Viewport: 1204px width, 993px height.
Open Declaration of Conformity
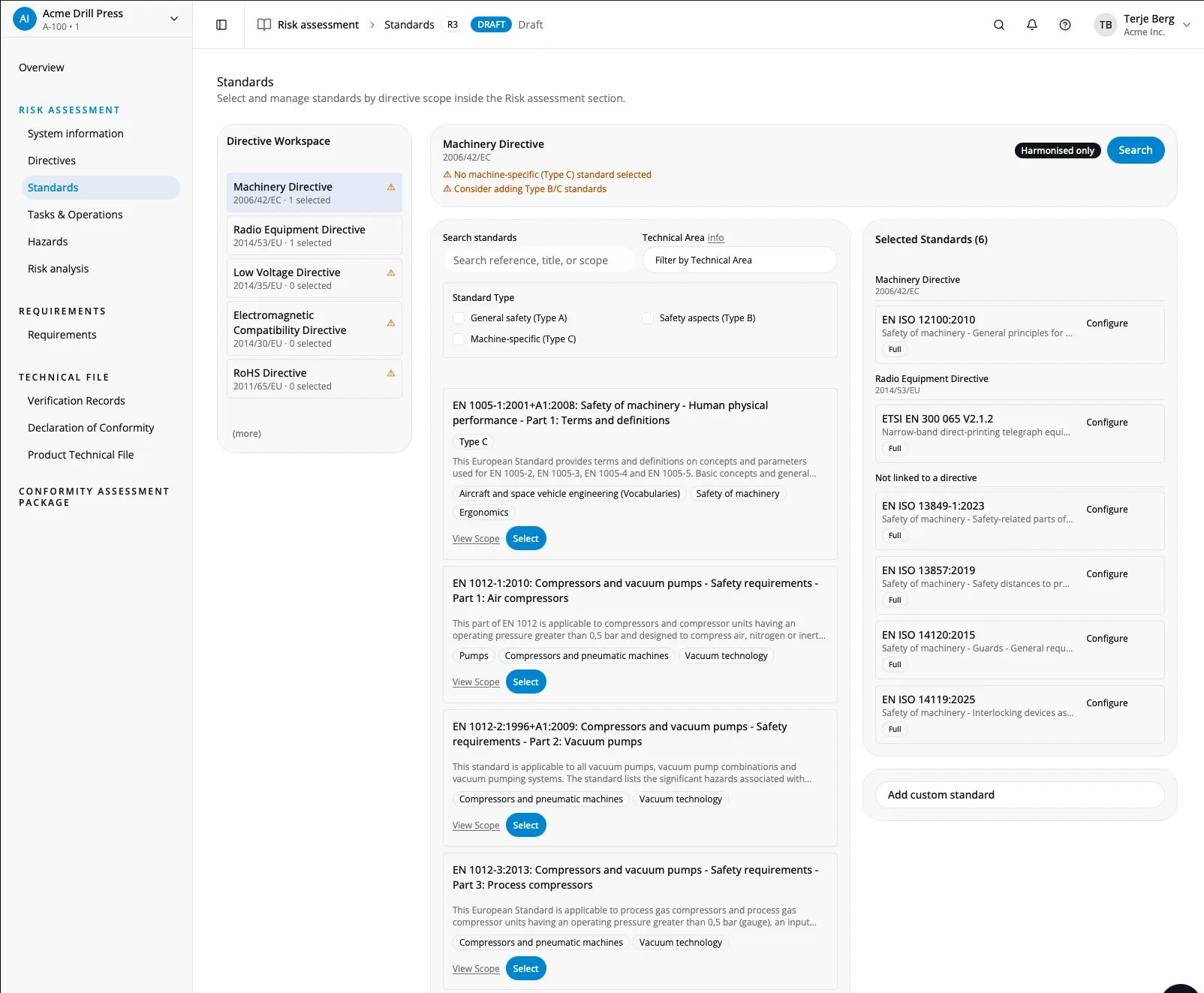pyautogui.click(x=91, y=428)
